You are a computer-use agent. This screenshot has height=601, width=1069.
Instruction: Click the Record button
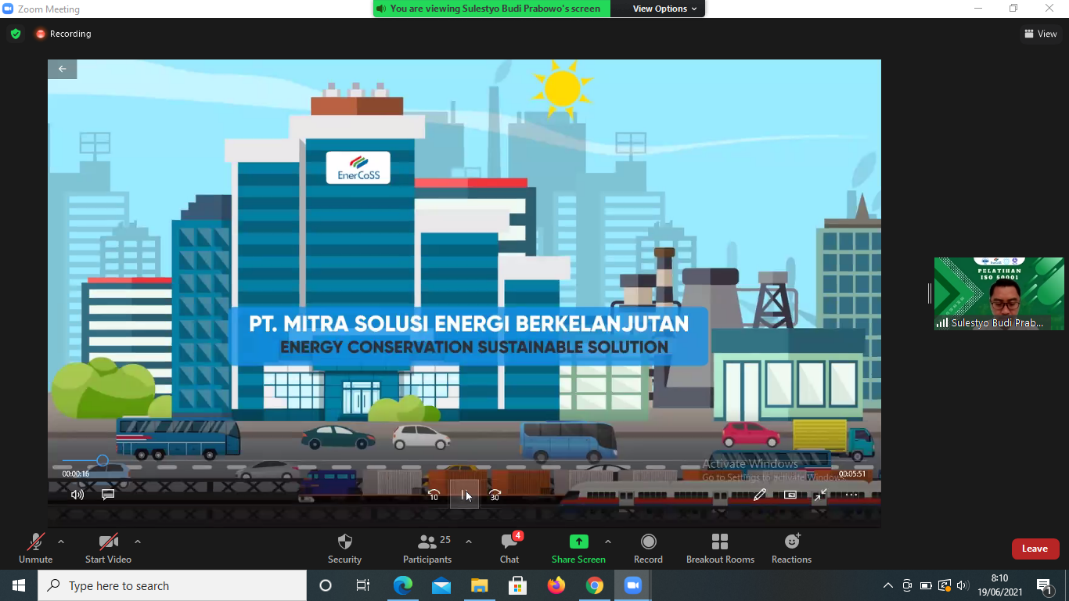point(648,549)
